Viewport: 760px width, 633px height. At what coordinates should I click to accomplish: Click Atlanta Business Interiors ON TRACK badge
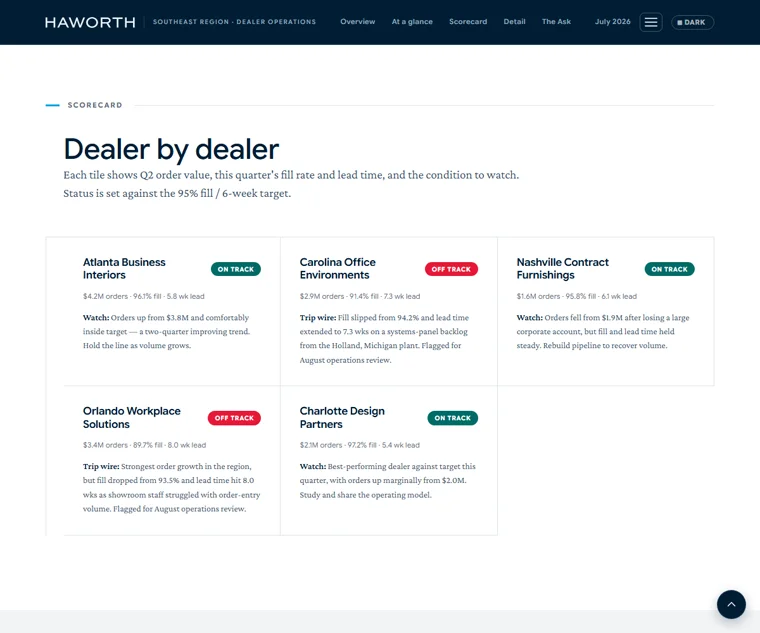pyautogui.click(x=236, y=269)
